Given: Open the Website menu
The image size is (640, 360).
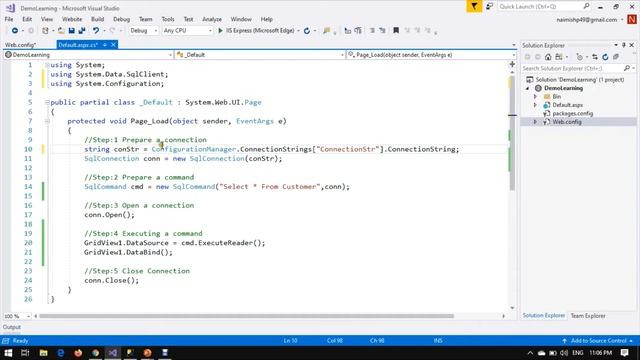Looking at the screenshot, I should (x=72, y=19).
